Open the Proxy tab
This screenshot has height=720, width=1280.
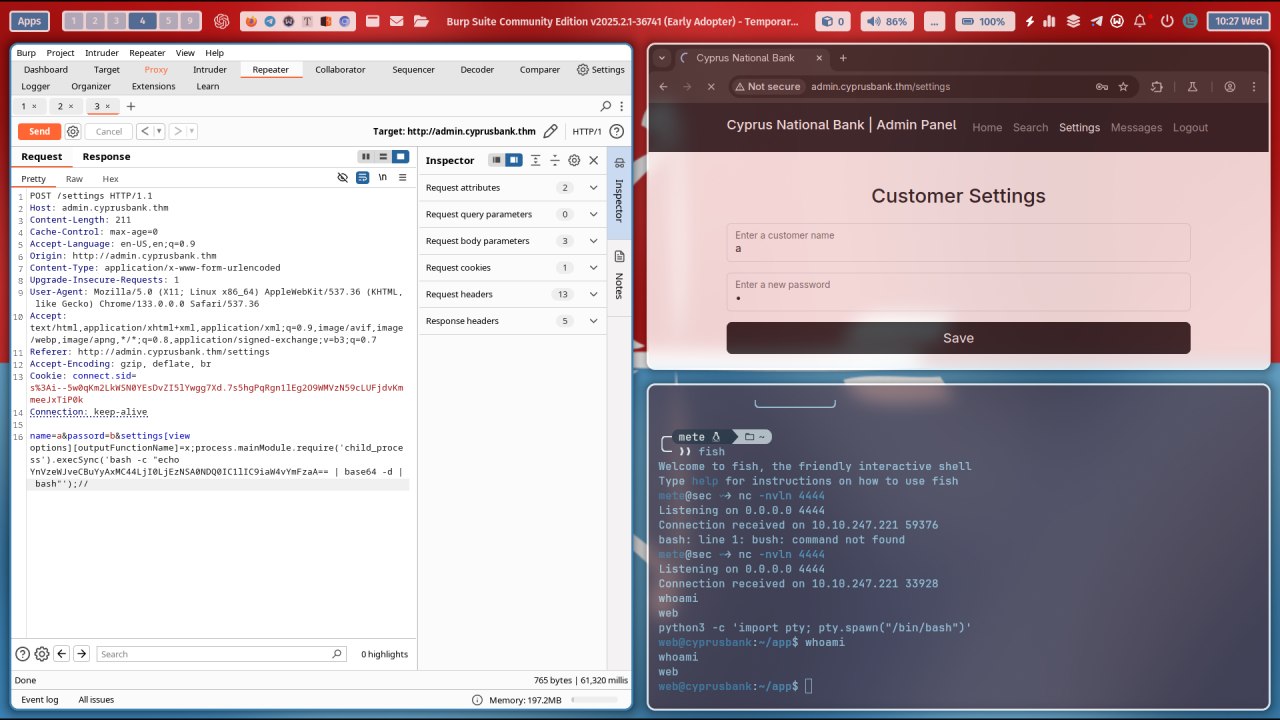(x=156, y=70)
